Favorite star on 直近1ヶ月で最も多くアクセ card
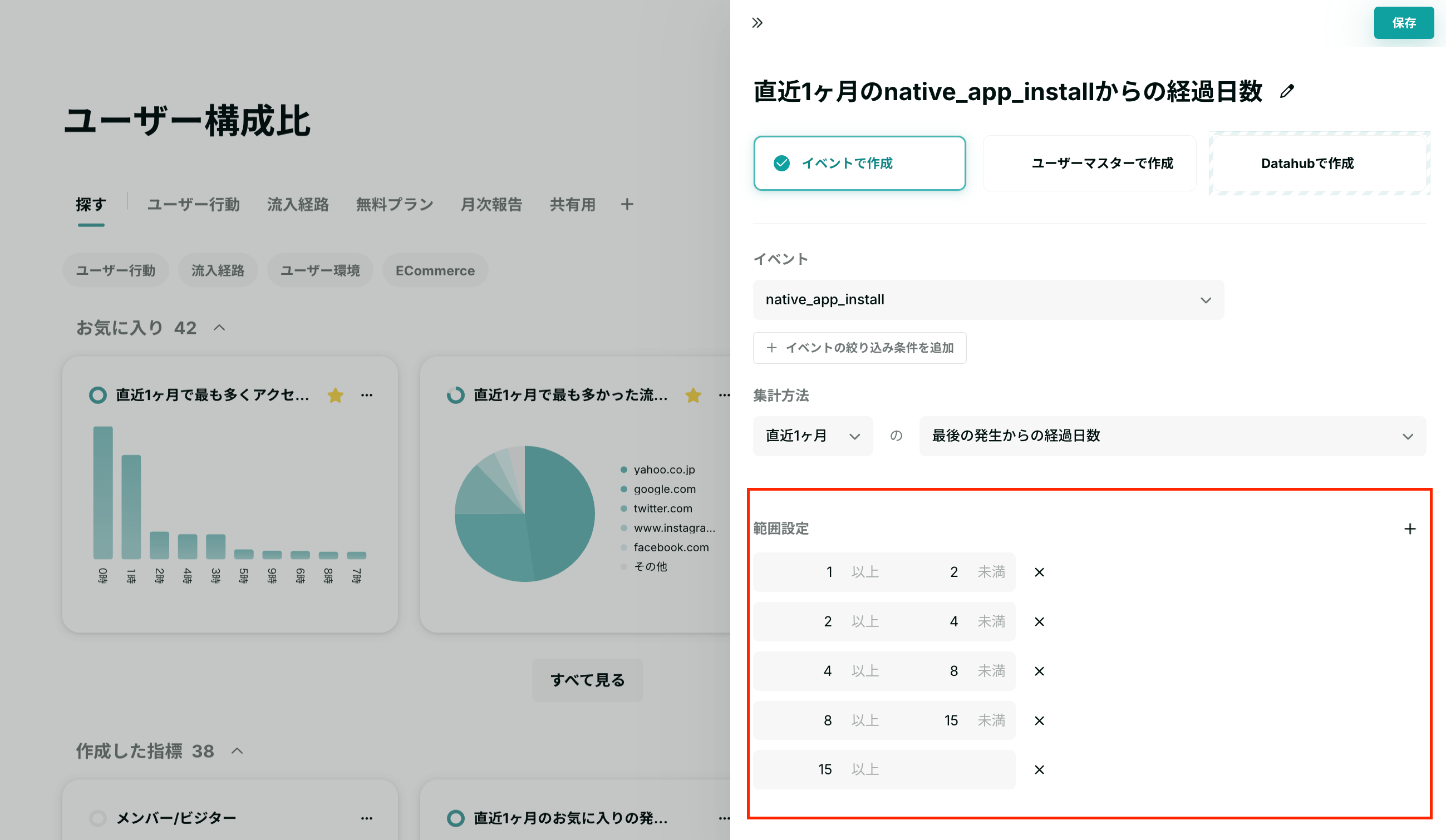Viewport: 1446px width, 840px height. (x=336, y=395)
